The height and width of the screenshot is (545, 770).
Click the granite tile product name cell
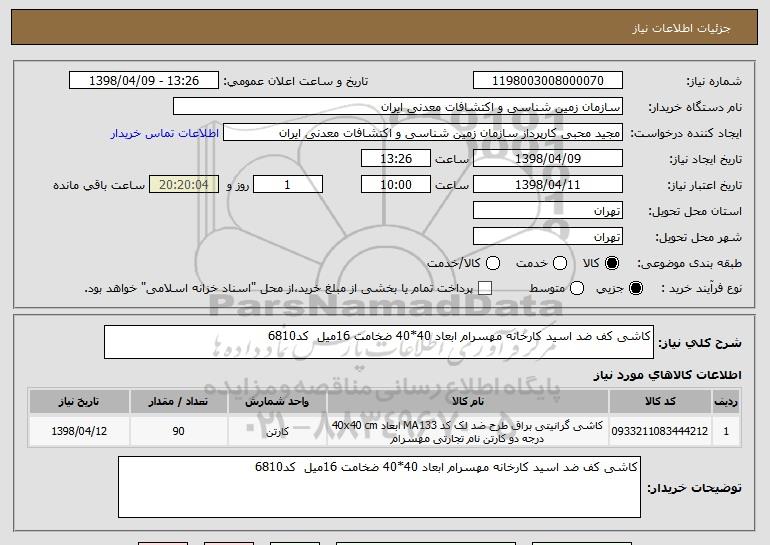(x=468, y=431)
